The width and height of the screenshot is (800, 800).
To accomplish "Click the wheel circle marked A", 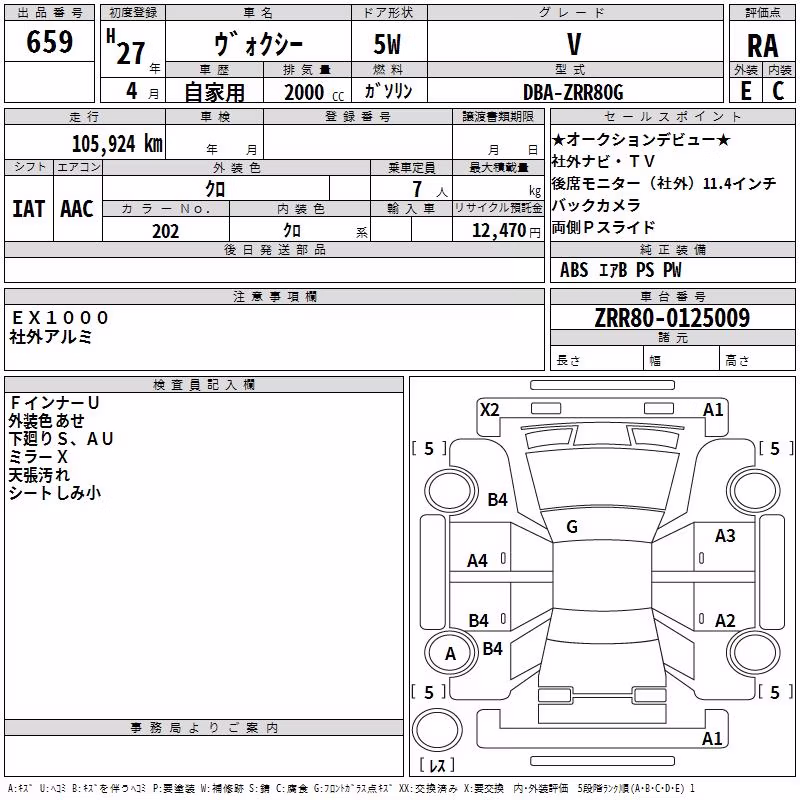I will coord(450,653).
